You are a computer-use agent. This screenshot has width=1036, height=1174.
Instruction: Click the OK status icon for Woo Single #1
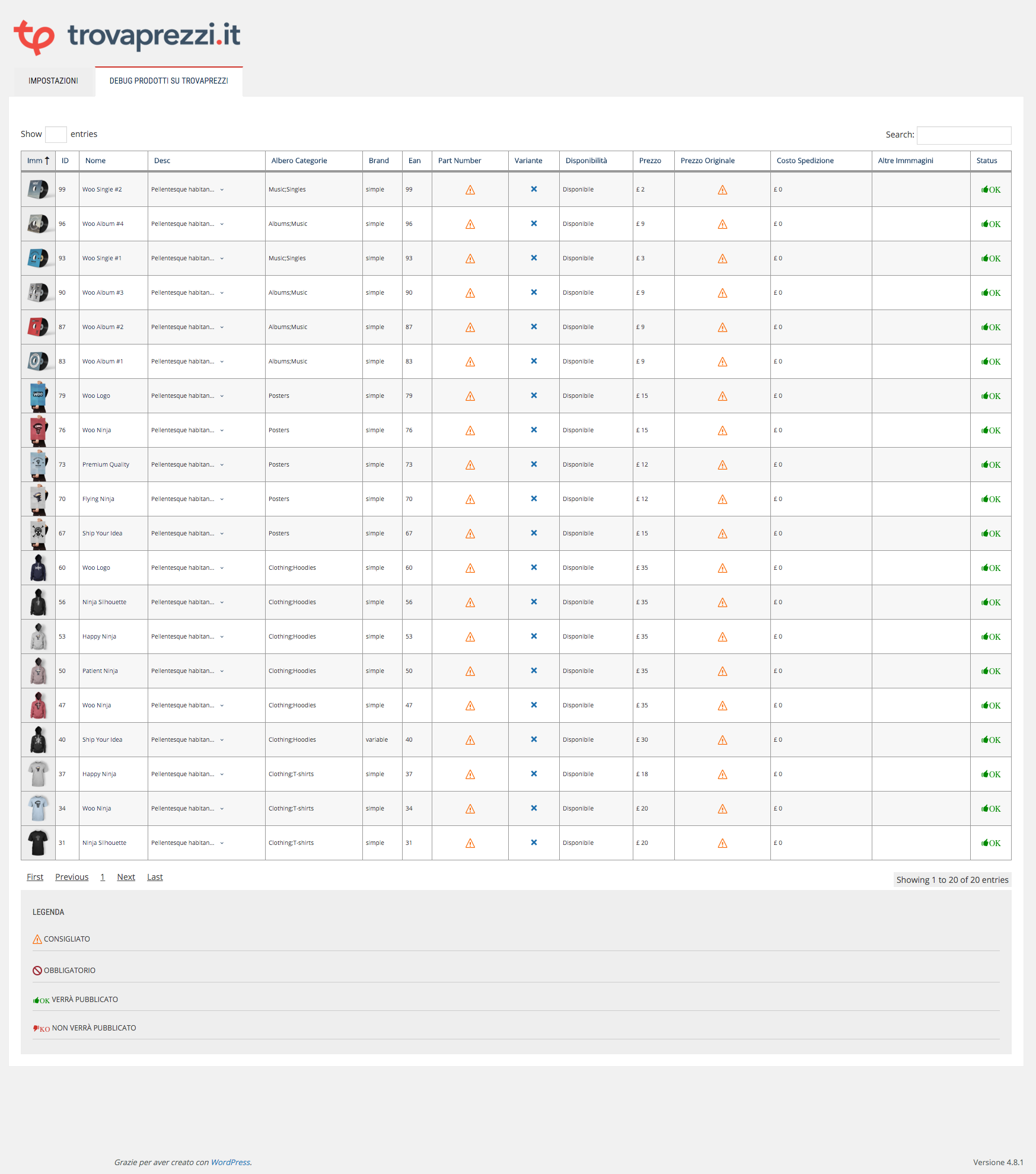coord(991,259)
